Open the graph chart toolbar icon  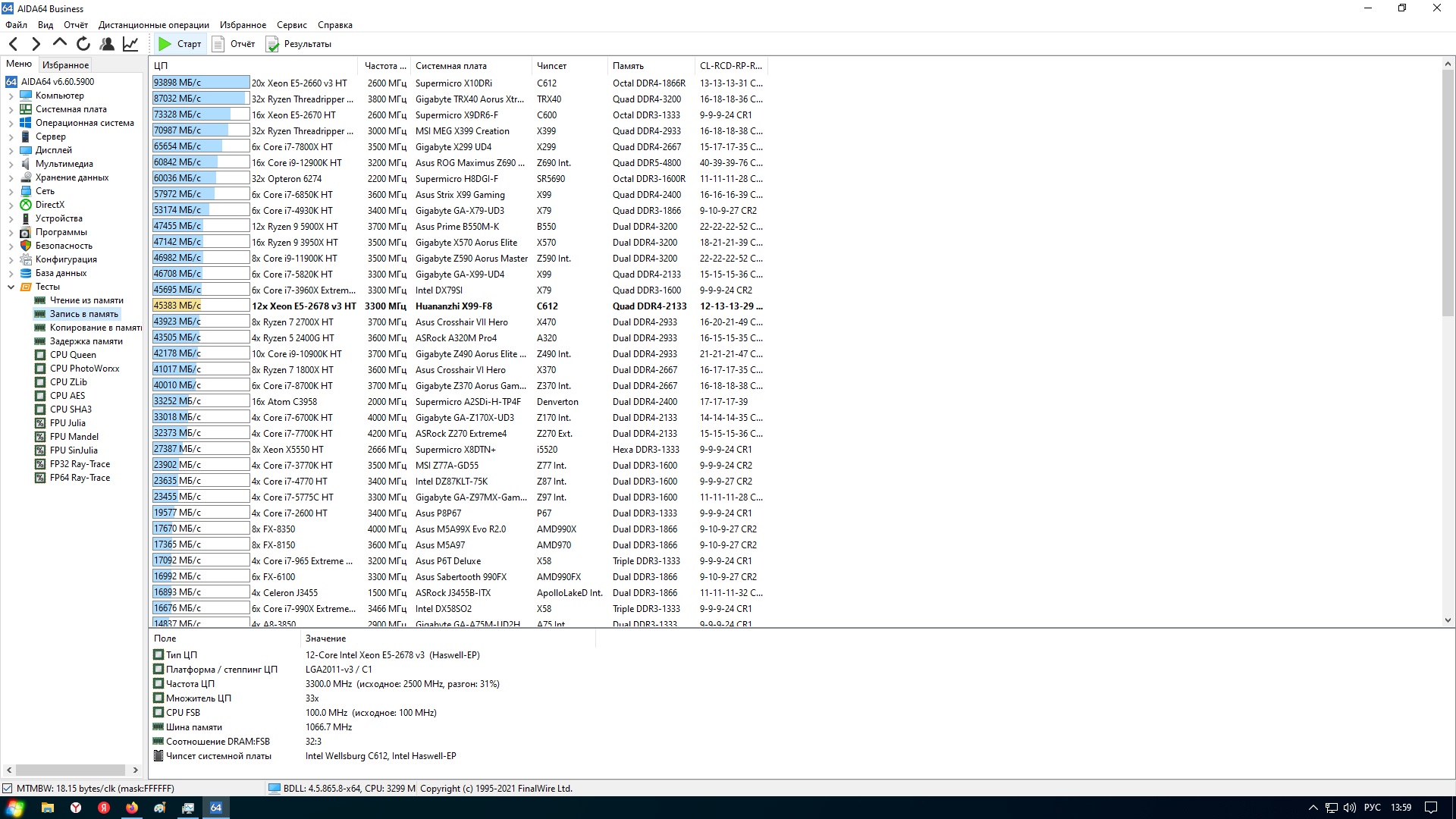[130, 44]
